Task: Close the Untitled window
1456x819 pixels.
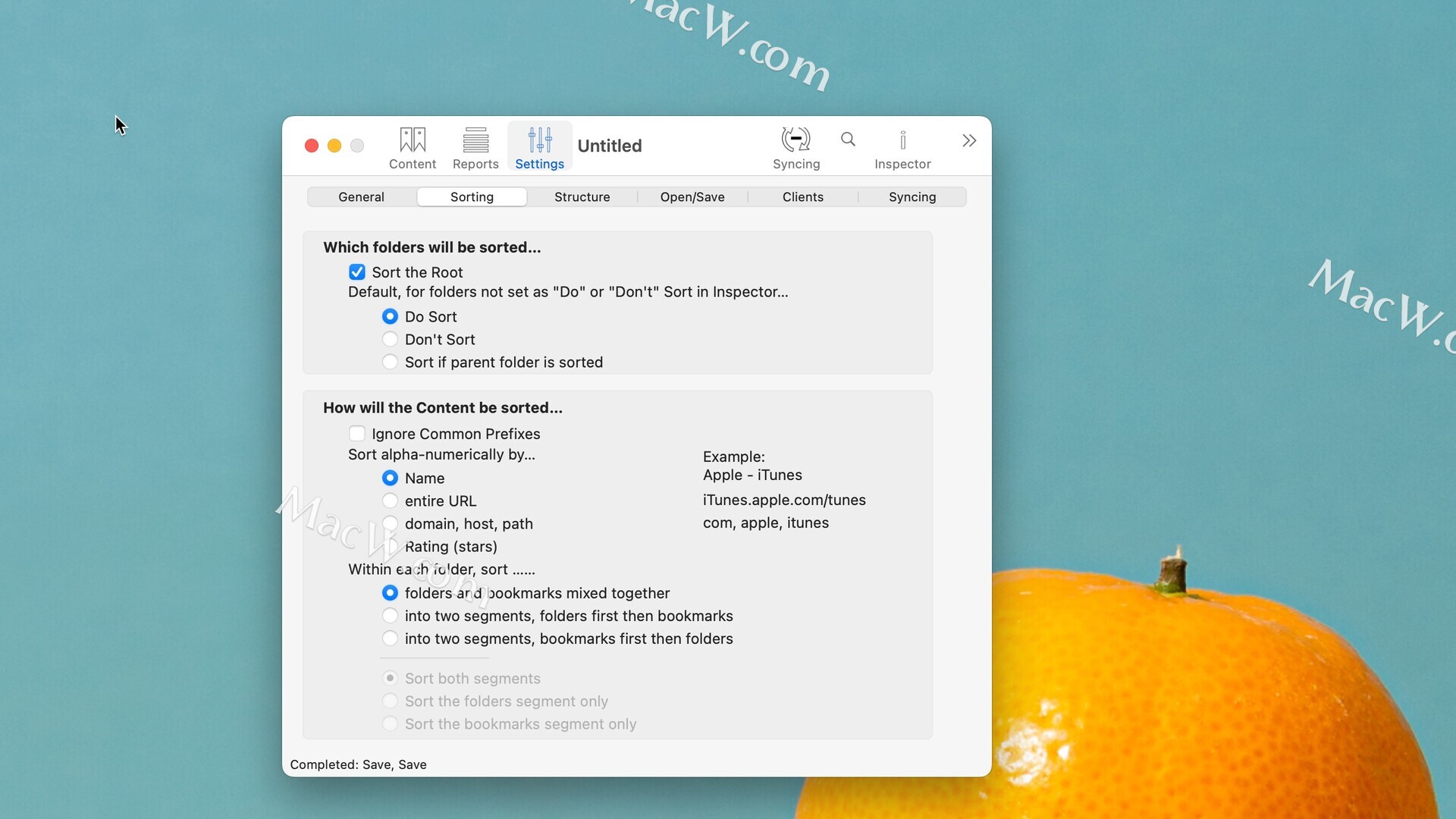Action: [312, 146]
